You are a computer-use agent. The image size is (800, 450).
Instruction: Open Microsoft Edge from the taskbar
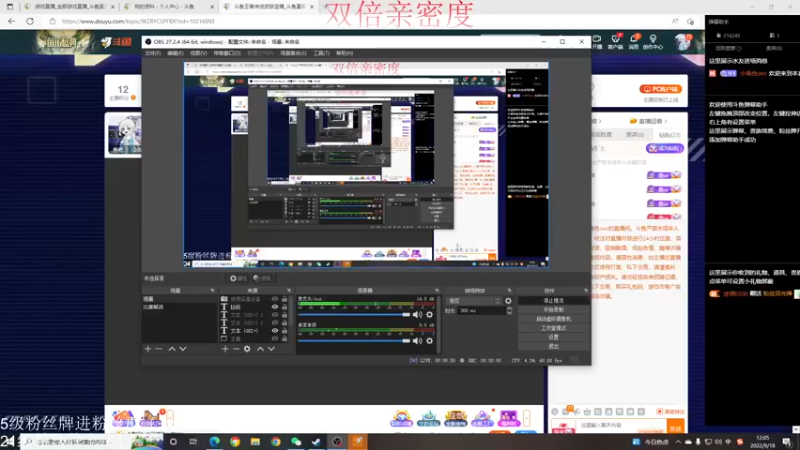214,442
